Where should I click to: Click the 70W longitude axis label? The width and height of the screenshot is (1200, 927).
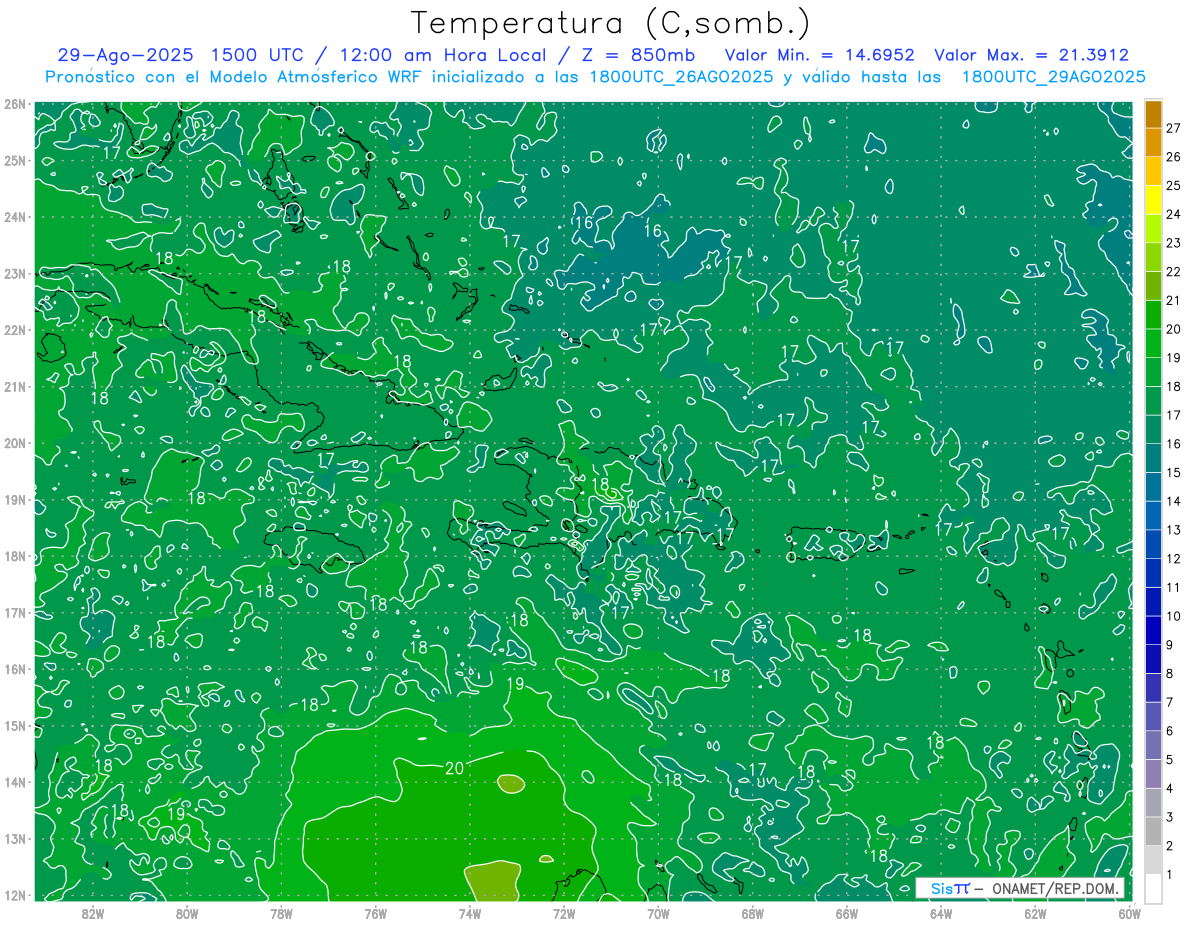(658, 913)
